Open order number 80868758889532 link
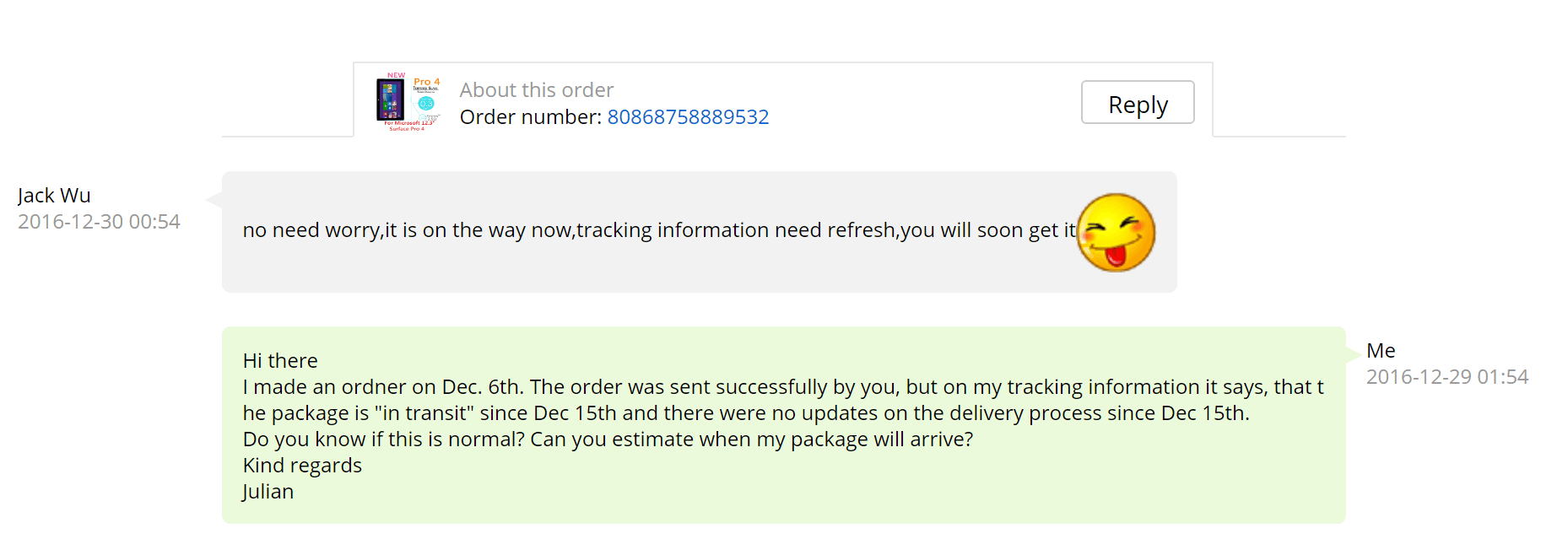Image resolution: width=1568 pixels, height=539 pixels. (x=688, y=117)
